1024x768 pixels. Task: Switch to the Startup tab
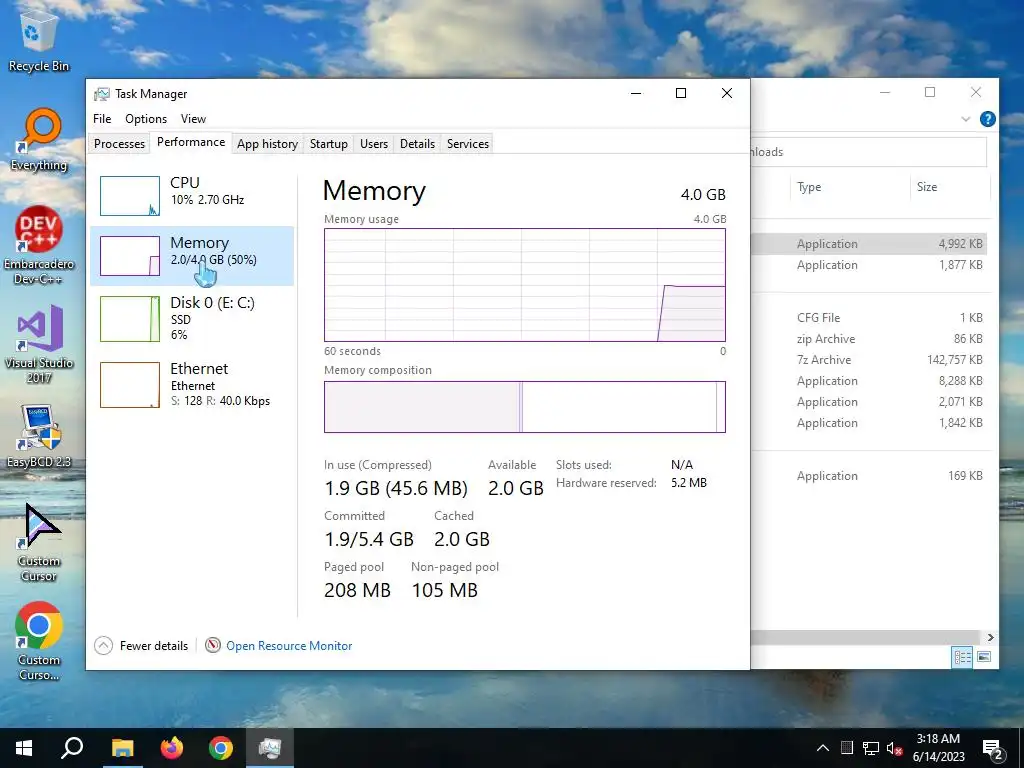(328, 144)
